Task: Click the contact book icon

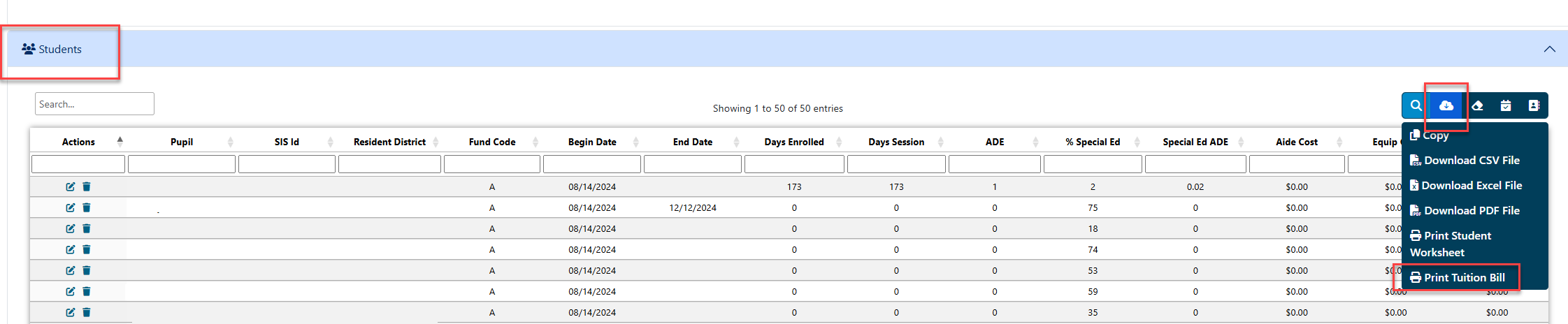Action: point(1534,105)
